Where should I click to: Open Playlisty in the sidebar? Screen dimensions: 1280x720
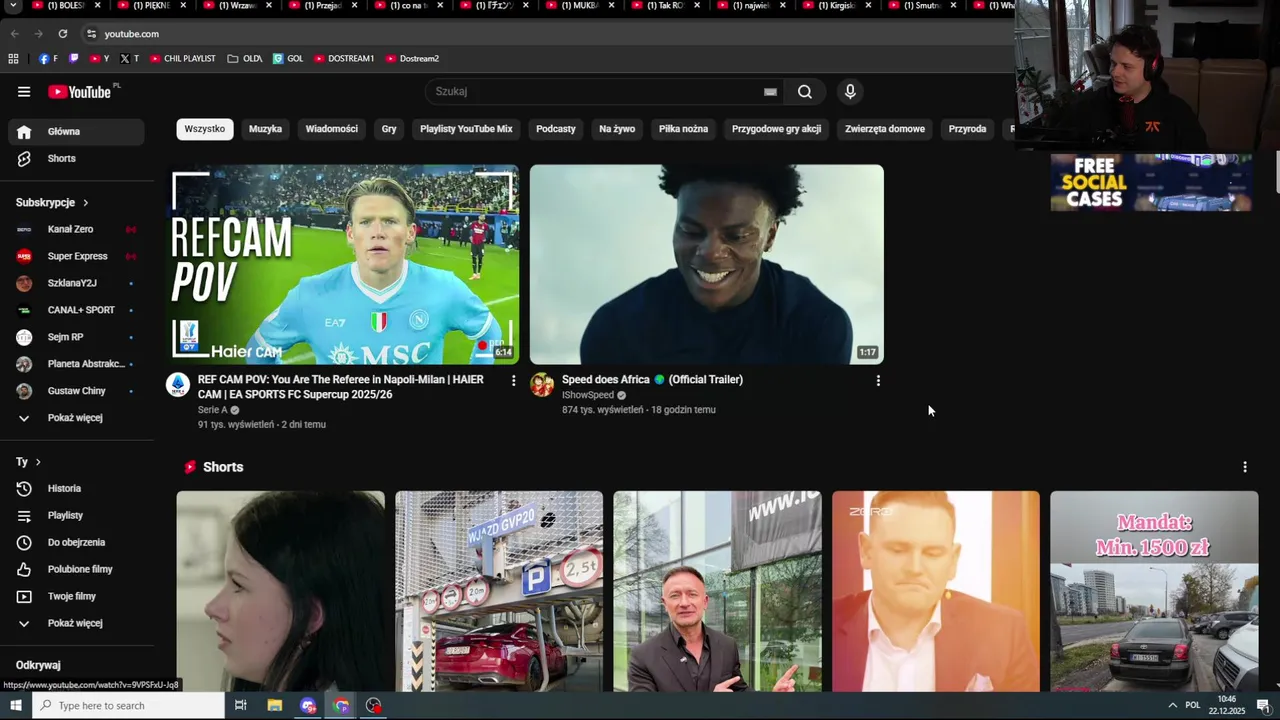click(x=76, y=516)
